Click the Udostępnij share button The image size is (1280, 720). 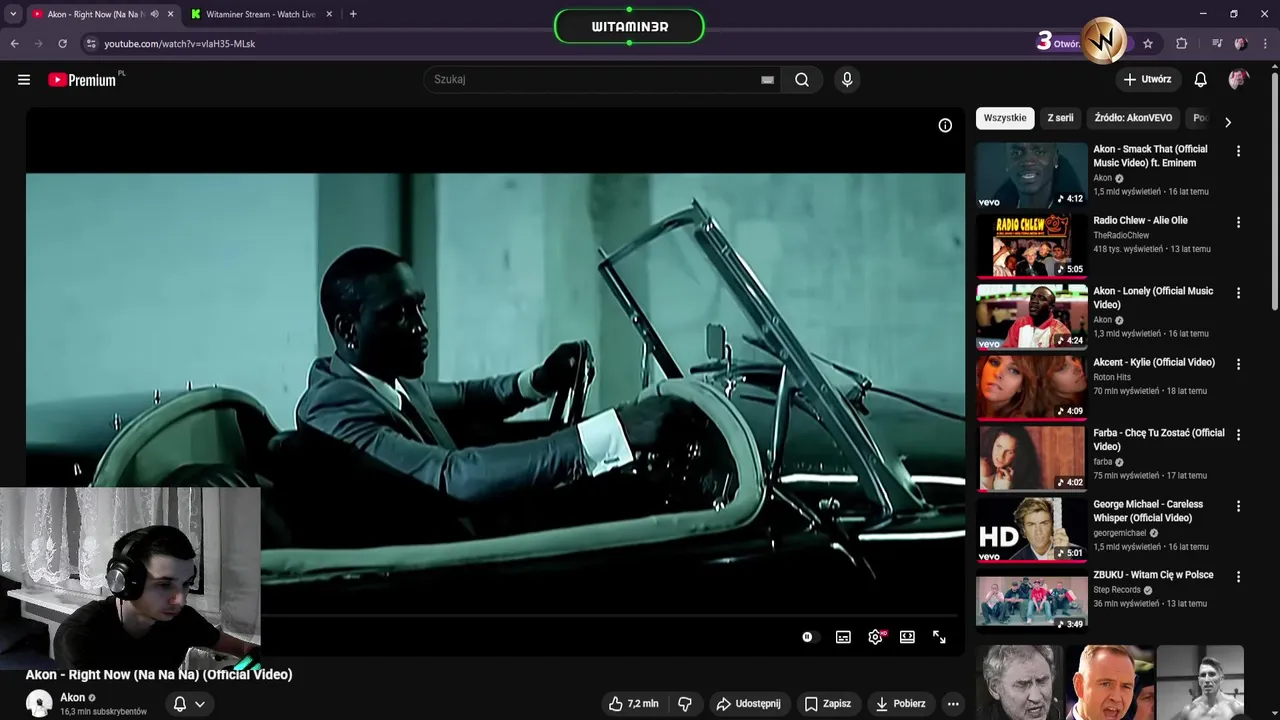tap(748, 704)
